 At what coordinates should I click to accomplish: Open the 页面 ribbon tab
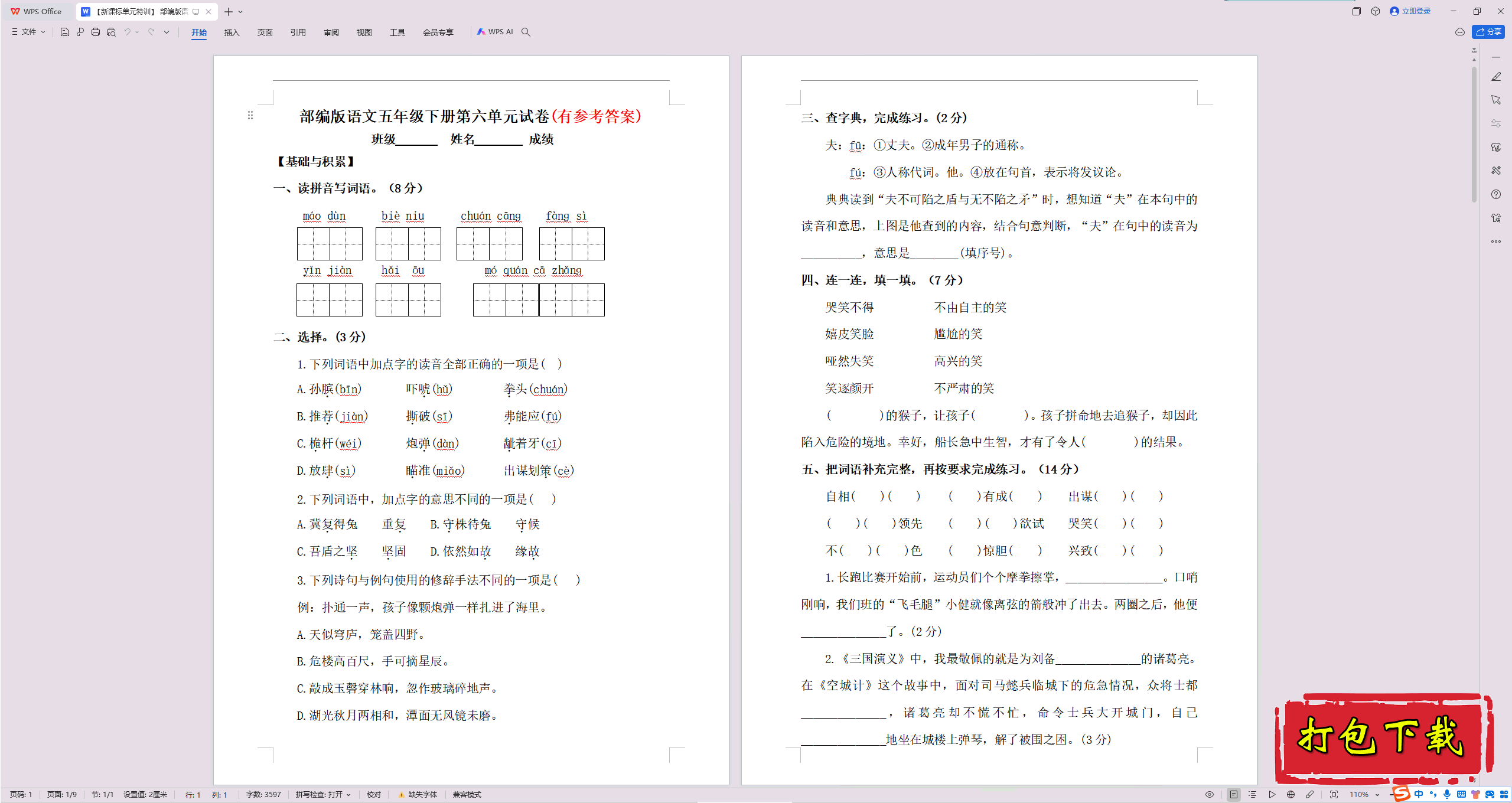(x=265, y=32)
